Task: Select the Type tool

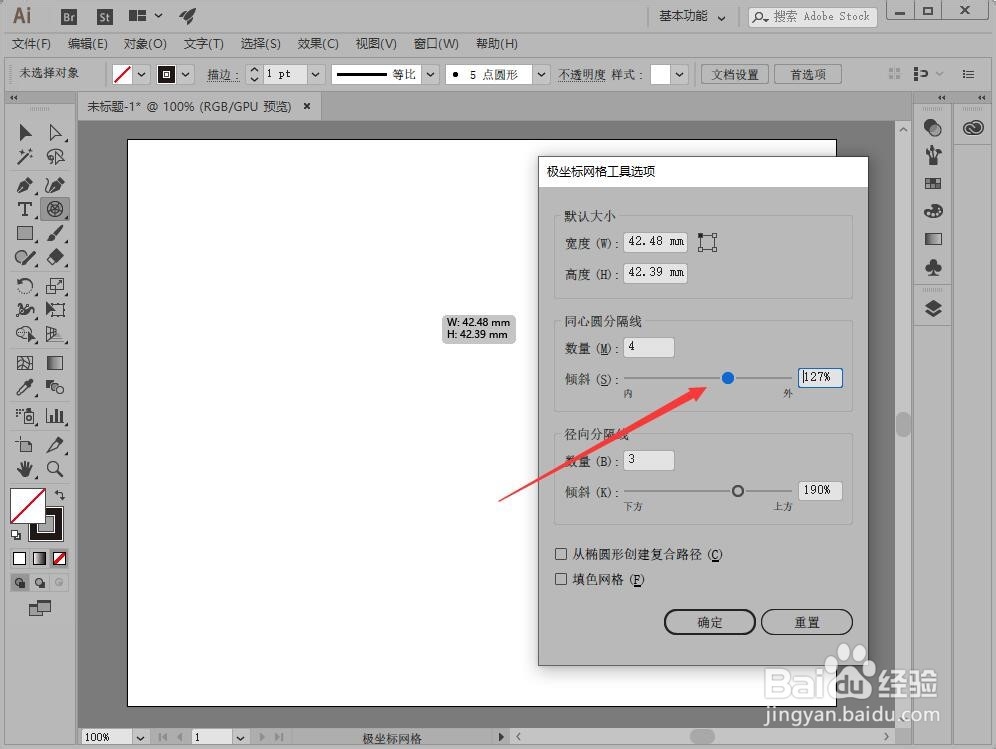Action: click(x=25, y=209)
